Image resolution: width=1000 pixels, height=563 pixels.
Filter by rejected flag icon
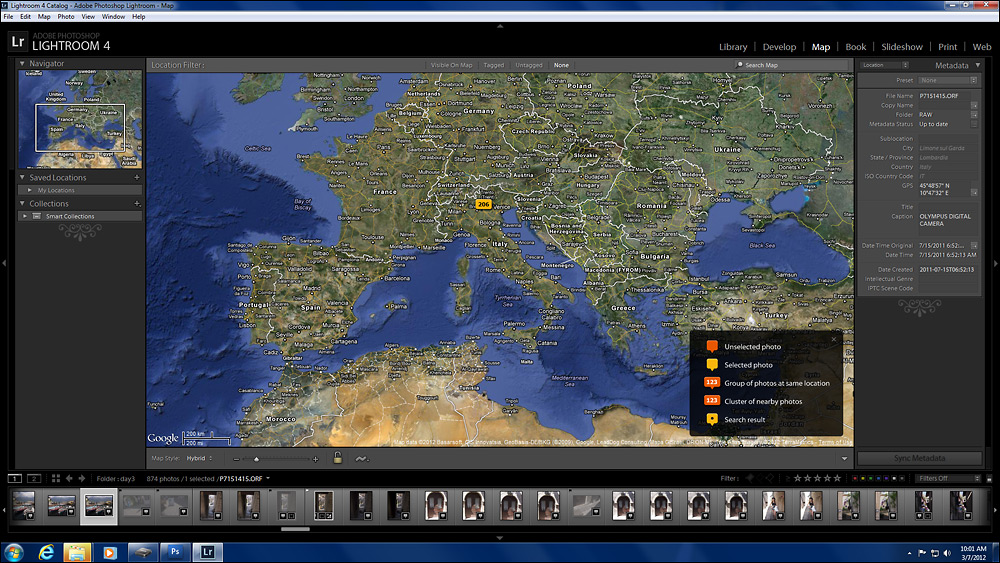770,478
